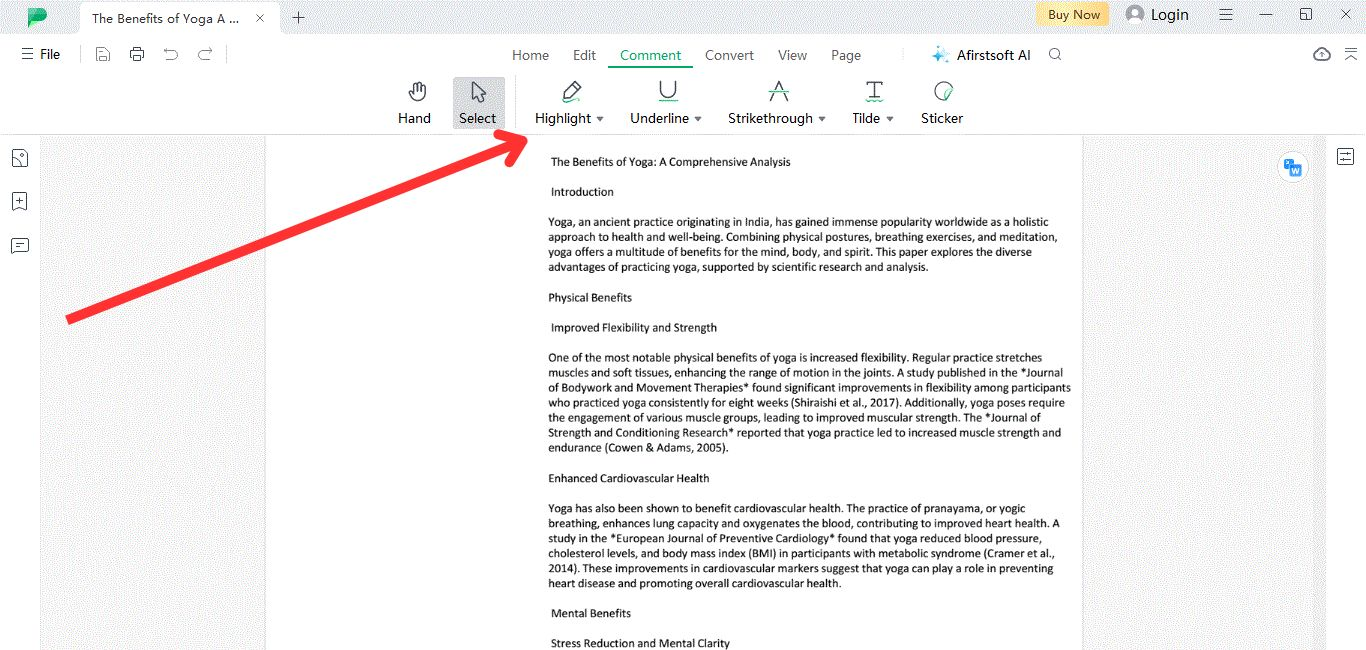The image size is (1366, 650).
Task: Open the File menu
Action: [x=41, y=55]
